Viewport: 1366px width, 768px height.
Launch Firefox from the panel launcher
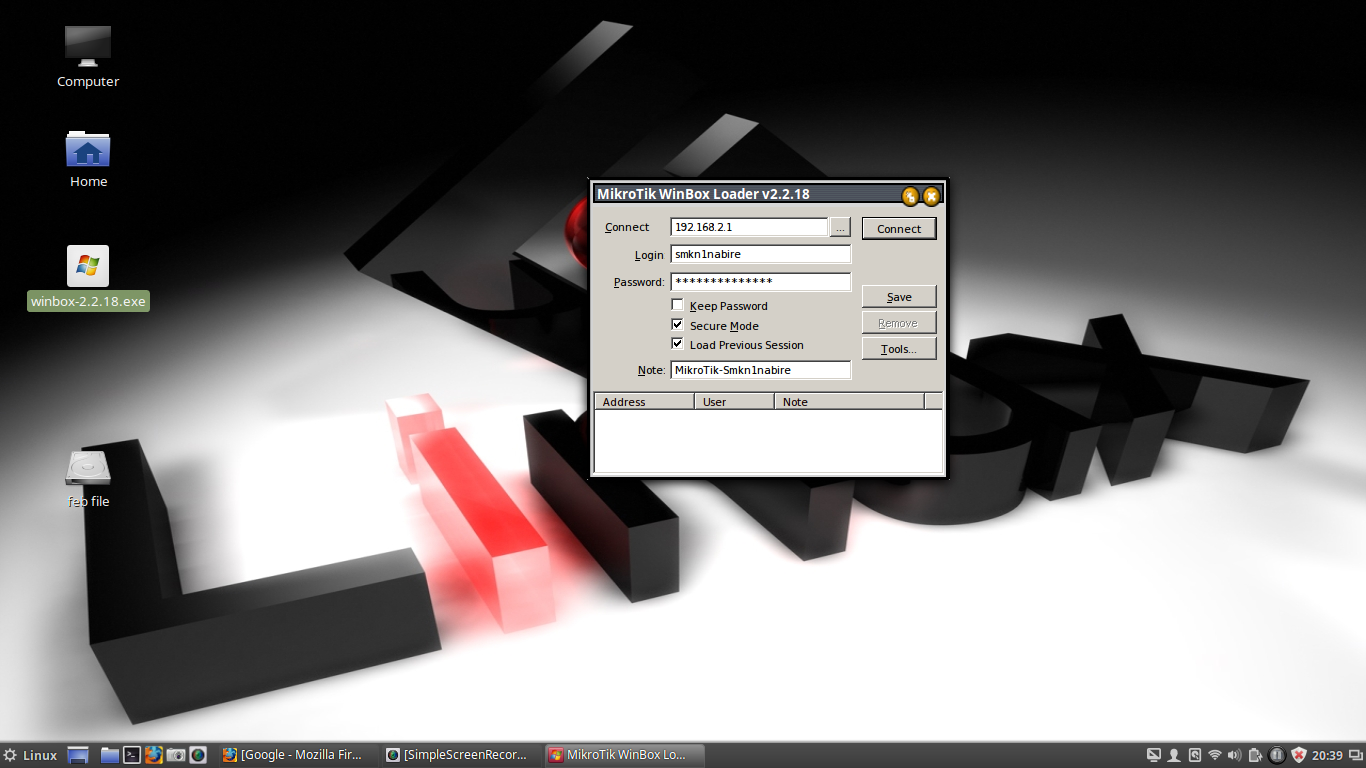(x=154, y=755)
